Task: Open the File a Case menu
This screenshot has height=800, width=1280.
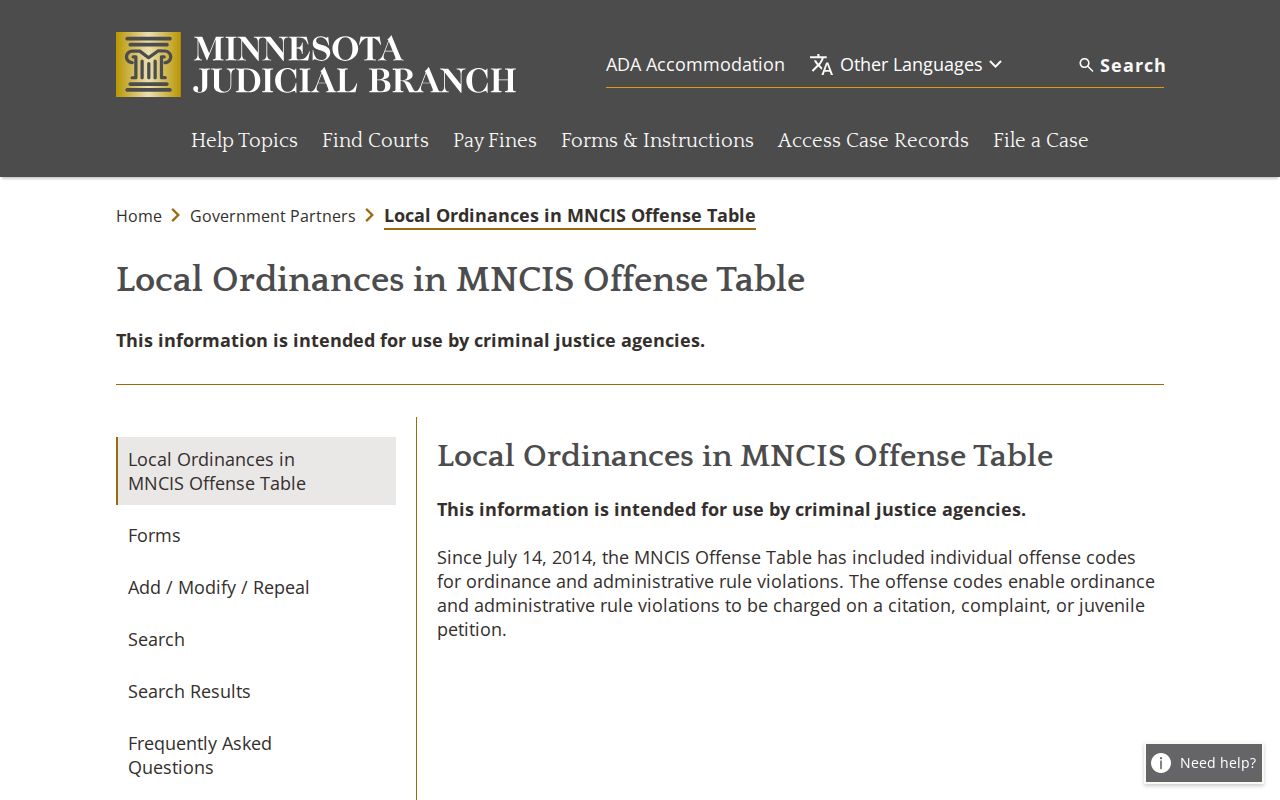Action: point(1040,140)
